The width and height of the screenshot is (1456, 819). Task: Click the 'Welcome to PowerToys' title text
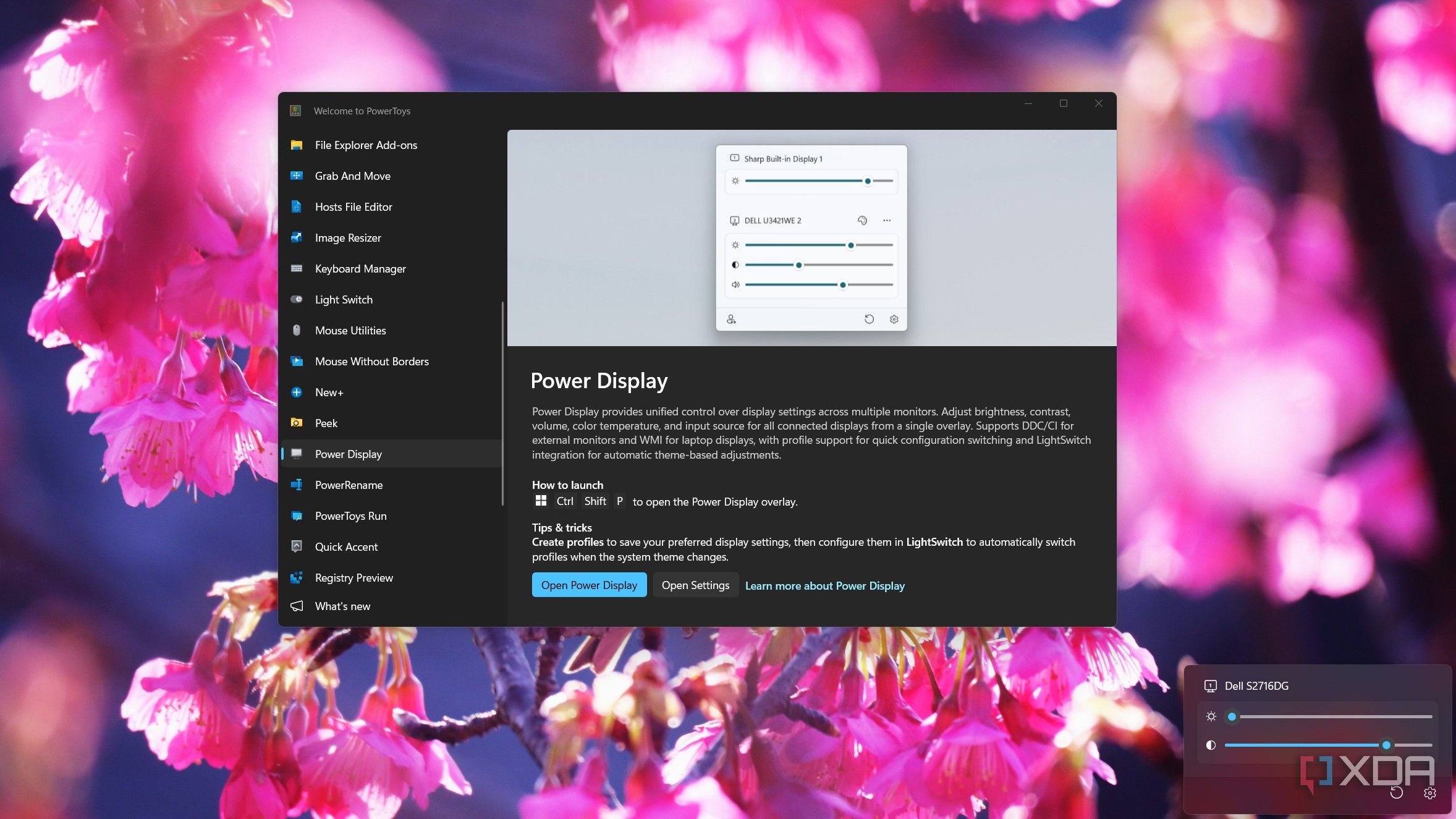coord(362,111)
